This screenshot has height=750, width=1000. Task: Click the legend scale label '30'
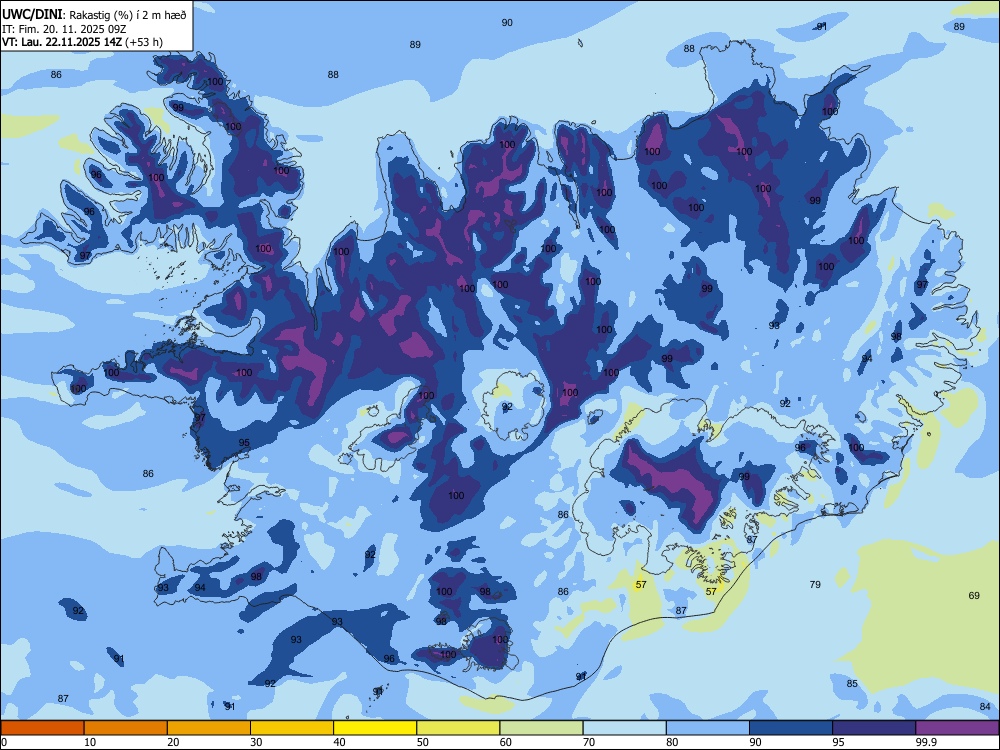pos(256,742)
